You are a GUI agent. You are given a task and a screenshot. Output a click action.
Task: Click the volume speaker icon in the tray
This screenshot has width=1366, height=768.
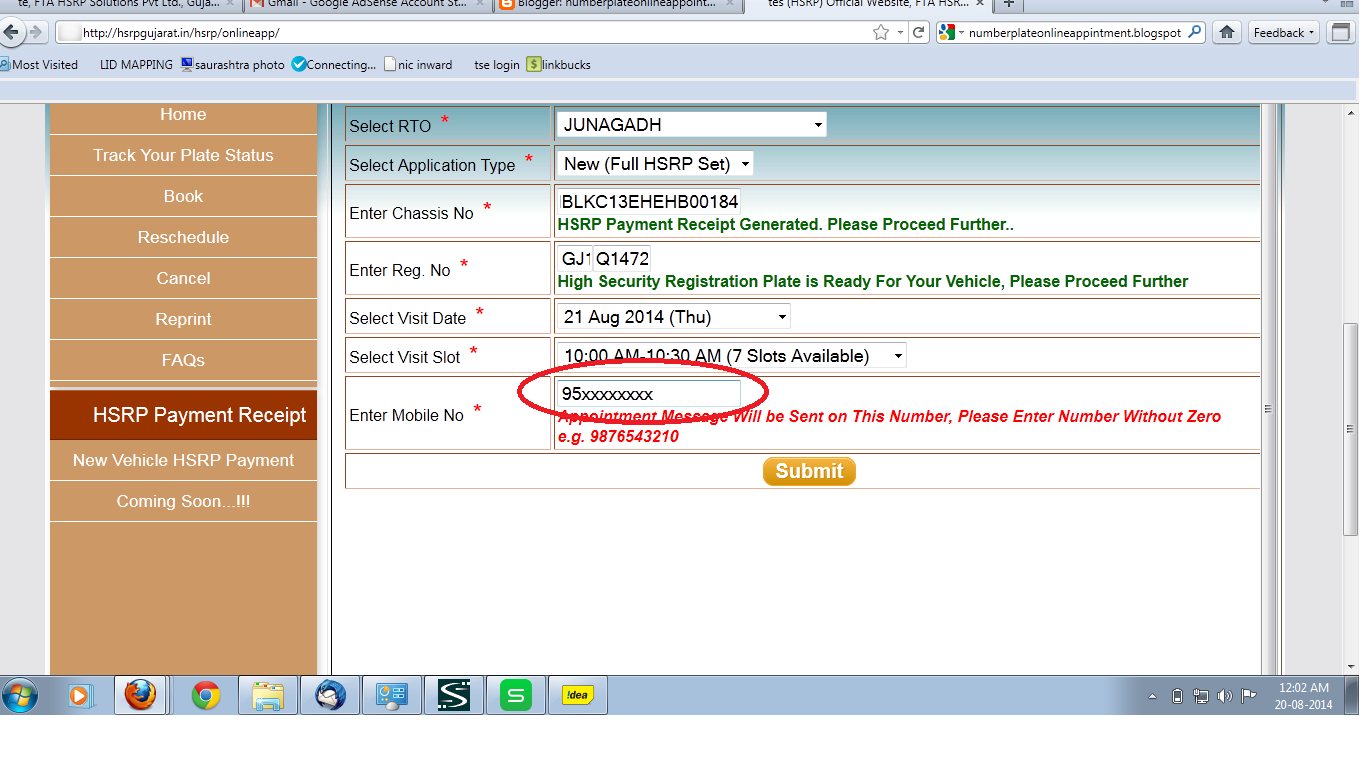pos(1222,697)
